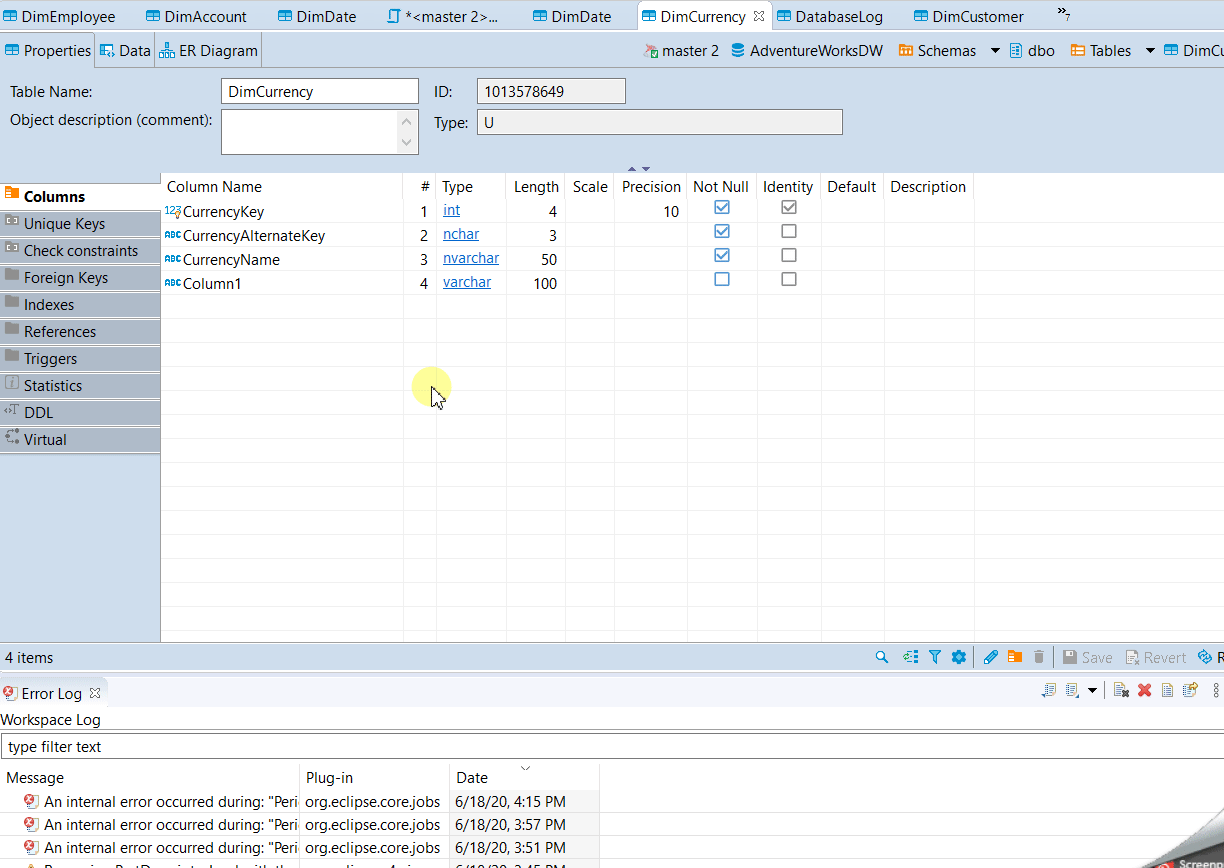Edit selected column using the pencil icon
Image resolution: width=1224 pixels, height=868 pixels.
(x=991, y=657)
